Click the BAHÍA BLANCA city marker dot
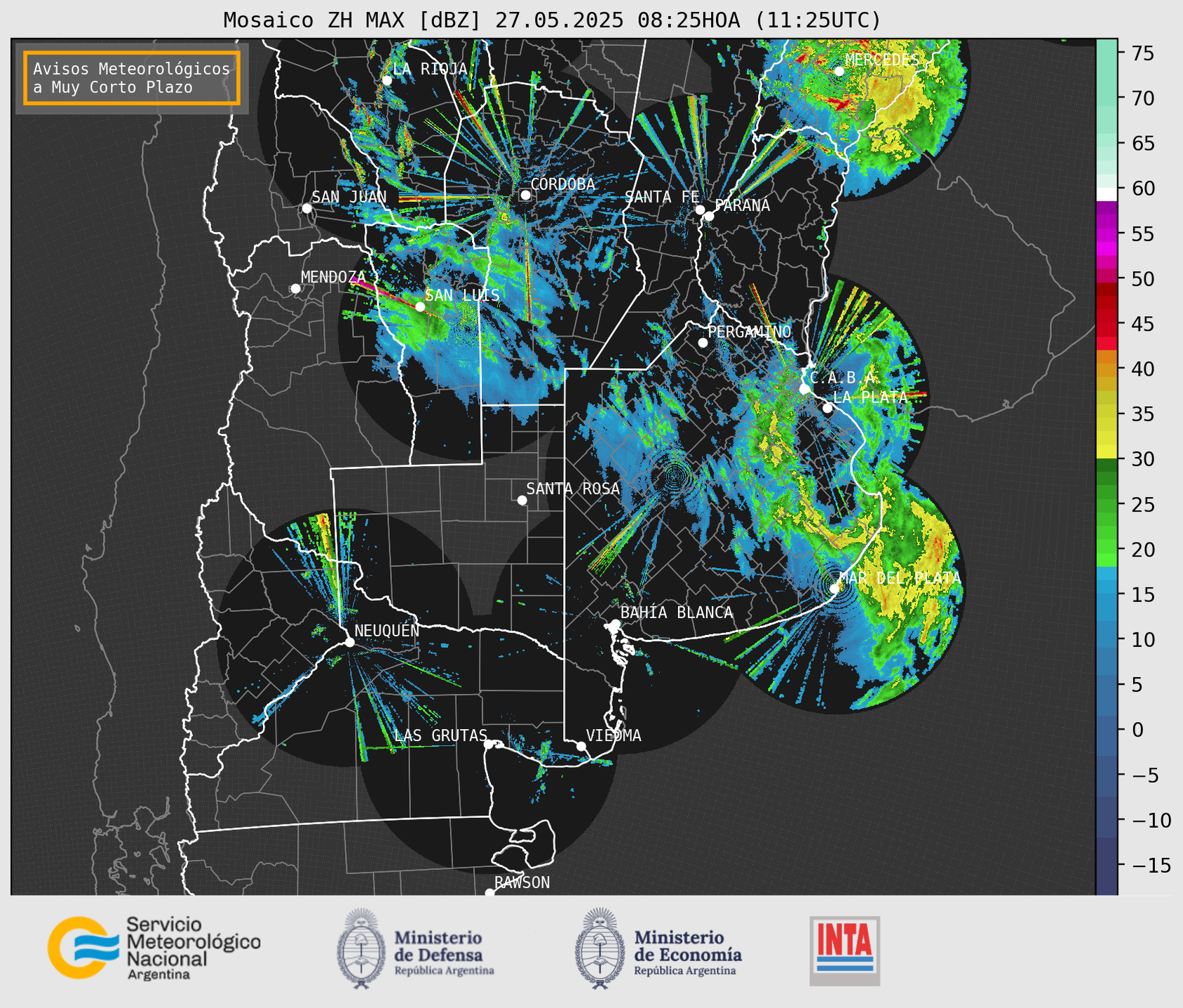 click(615, 624)
